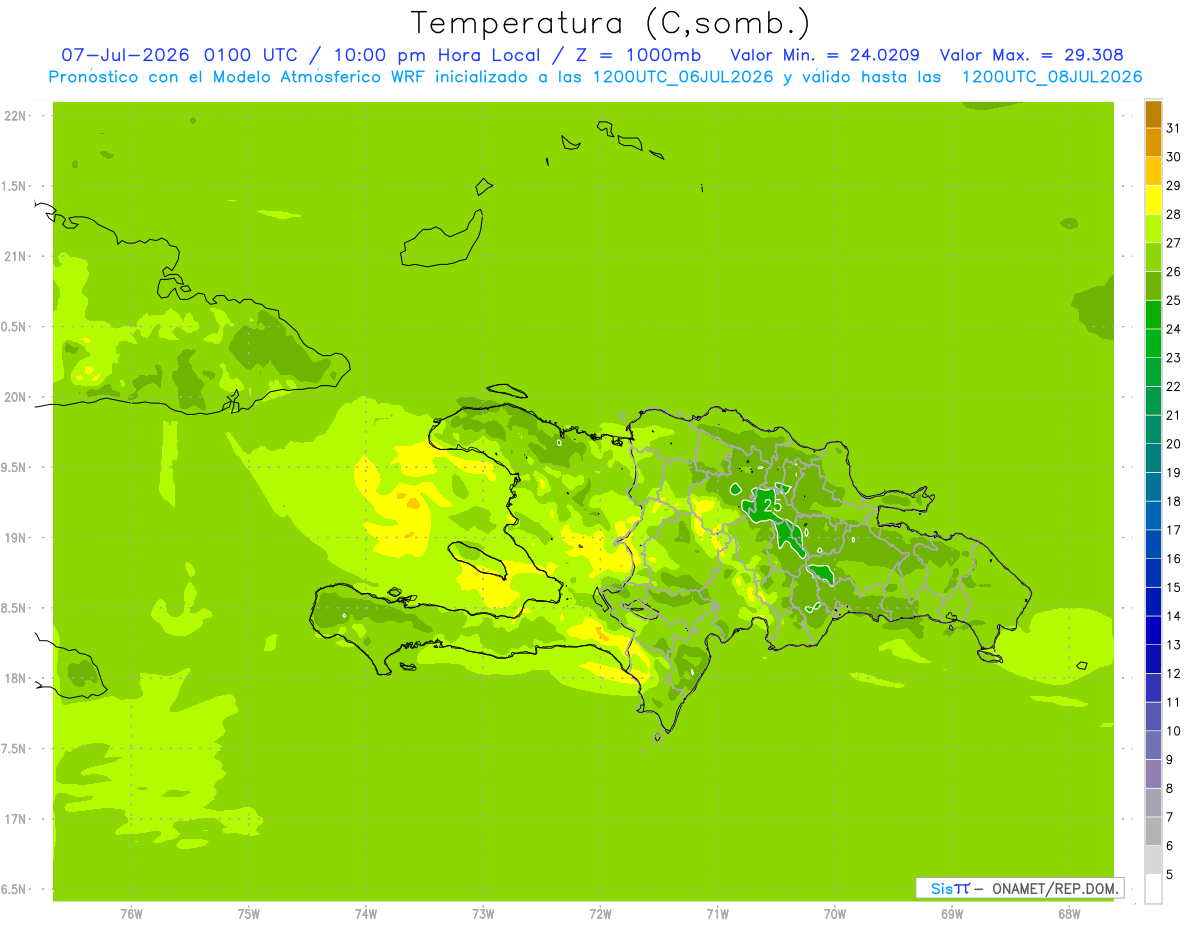Image resolution: width=1200 pixels, height=927 pixels.
Task: Click the '1200UTC_08JUL2026' valid-until time
Action: 1052,77
